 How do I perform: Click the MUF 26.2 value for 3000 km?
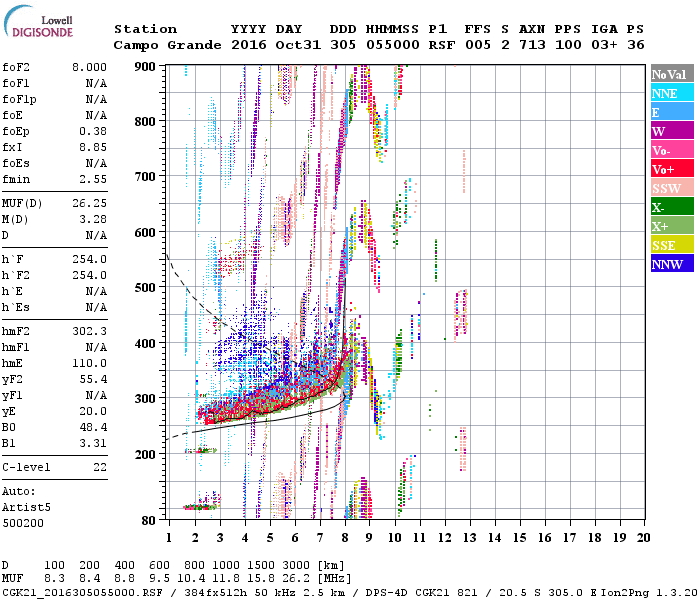[x=296, y=579]
